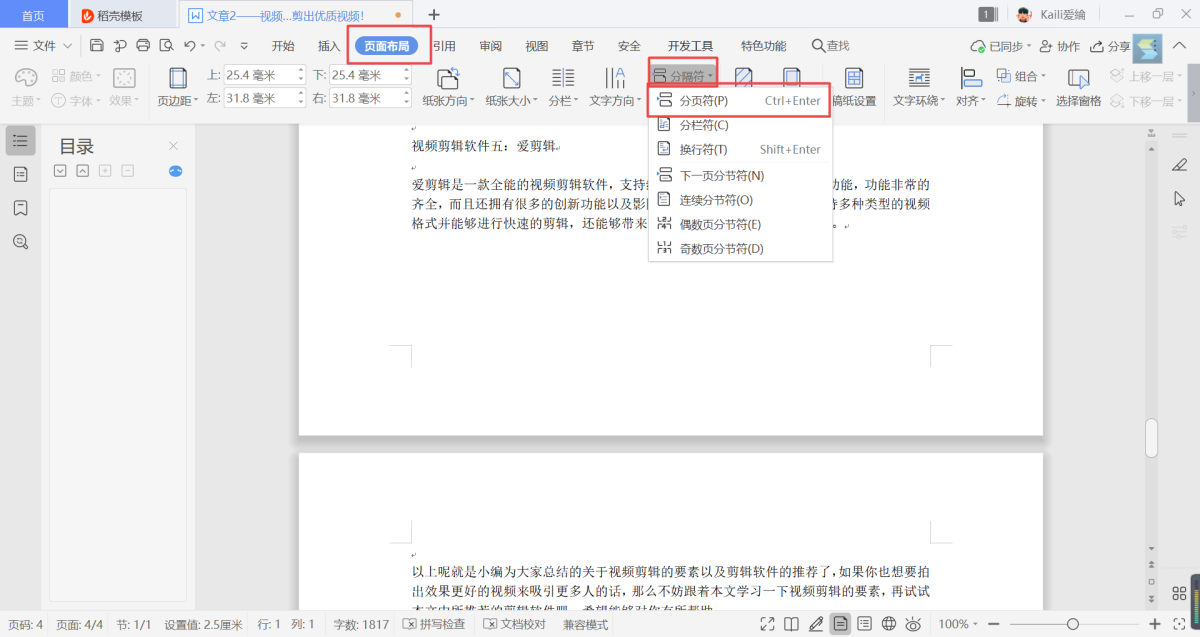Choose 下一页分节符(N) section break
This screenshot has height=637, width=1200.
click(721, 176)
